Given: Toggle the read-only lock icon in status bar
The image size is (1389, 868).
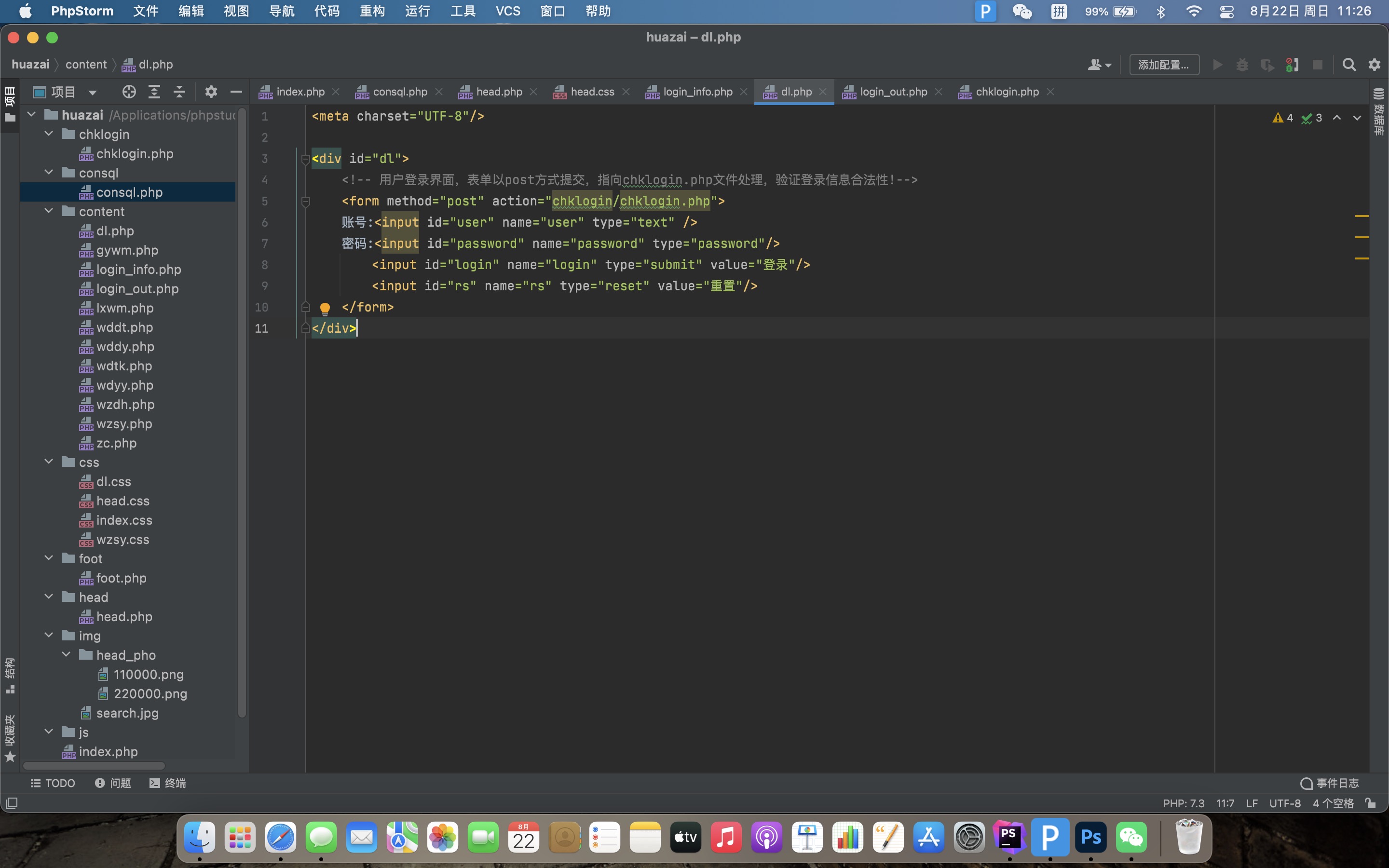Looking at the screenshot, I should coord(1371,803).
